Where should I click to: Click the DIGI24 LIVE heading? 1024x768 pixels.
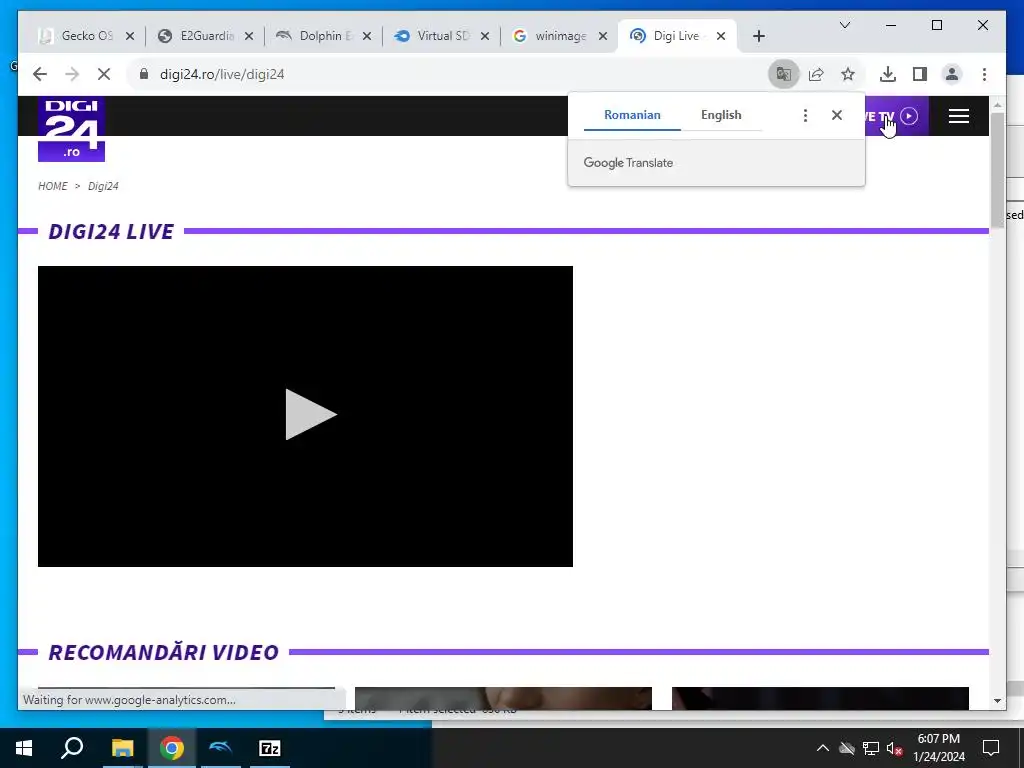coord(111,231)
